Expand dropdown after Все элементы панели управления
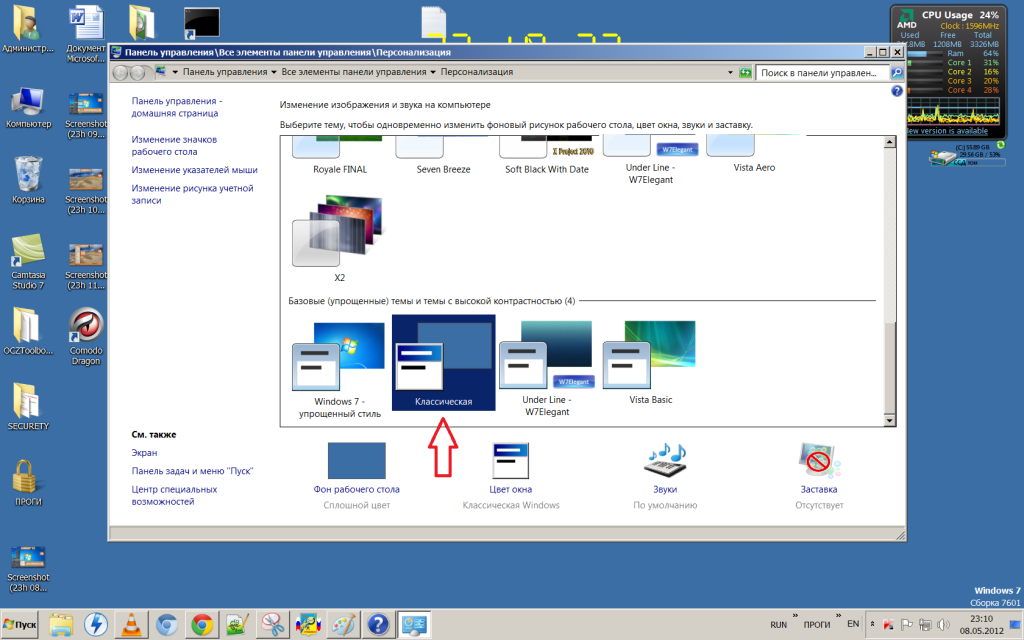The image size is (1024, 640). [432, 72]
